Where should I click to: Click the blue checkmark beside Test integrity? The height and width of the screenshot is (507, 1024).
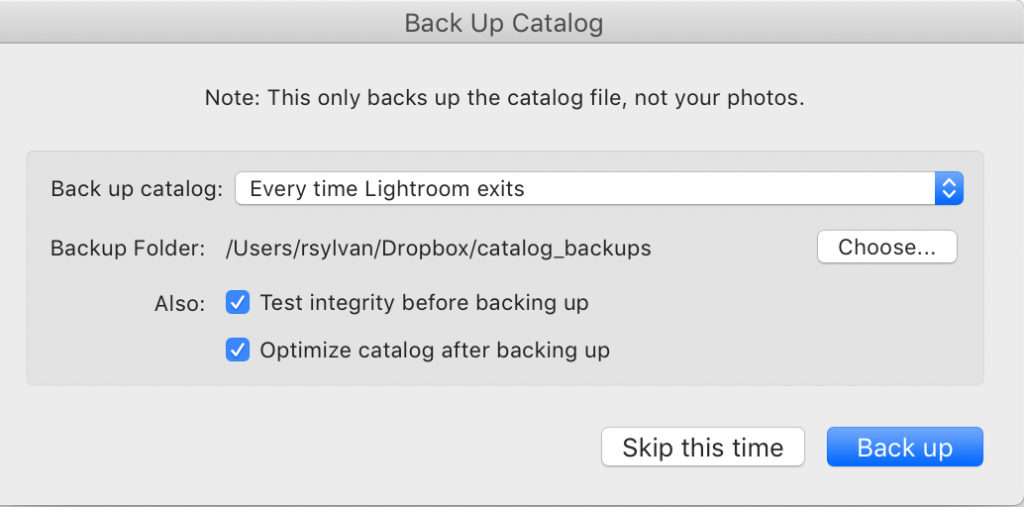[x=237, y=302]
